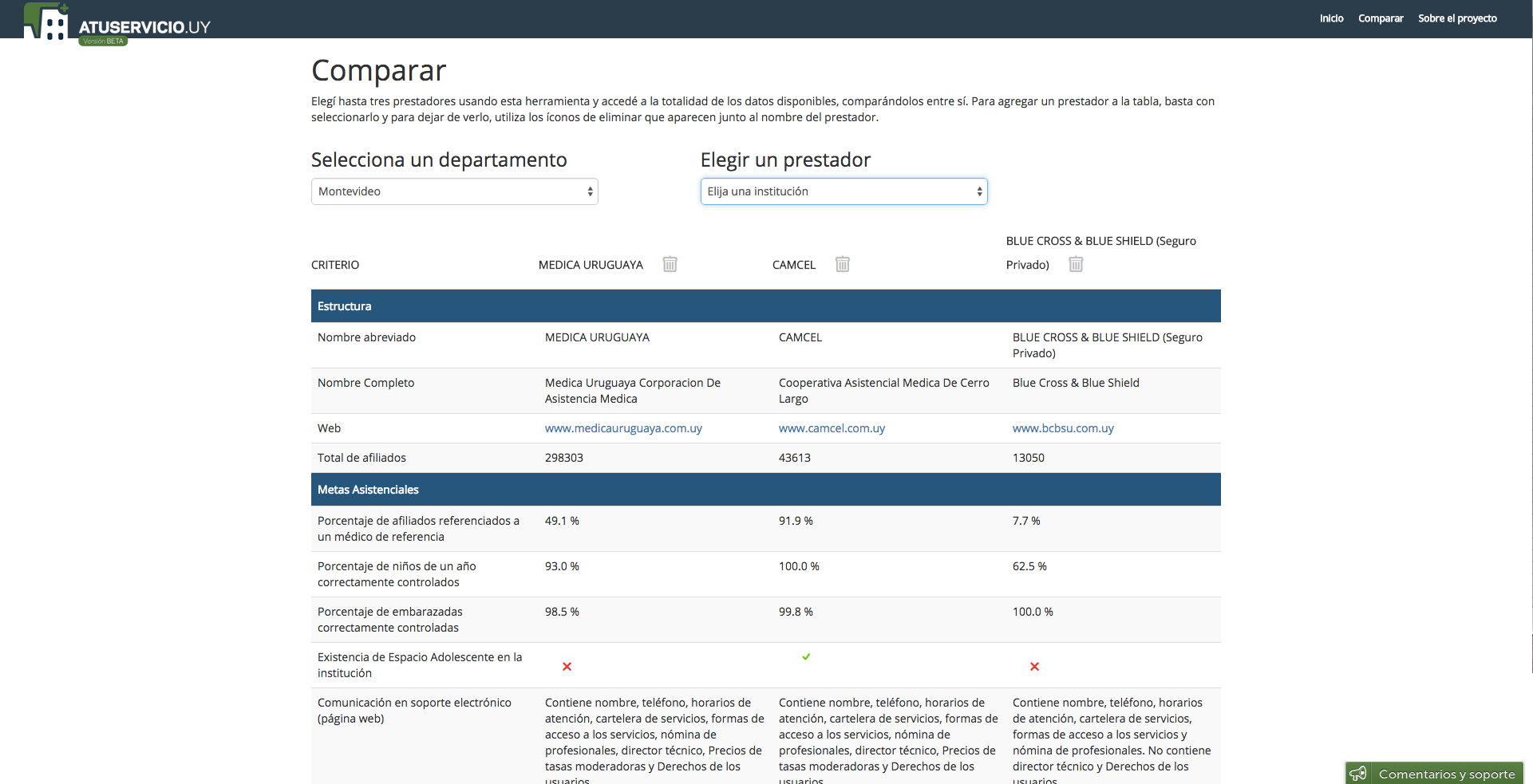Viewport: 1533px width, 784px height.
Task: Remove MEDICA URUGUAYA with its trash icon
Action: tap(670, 264)
